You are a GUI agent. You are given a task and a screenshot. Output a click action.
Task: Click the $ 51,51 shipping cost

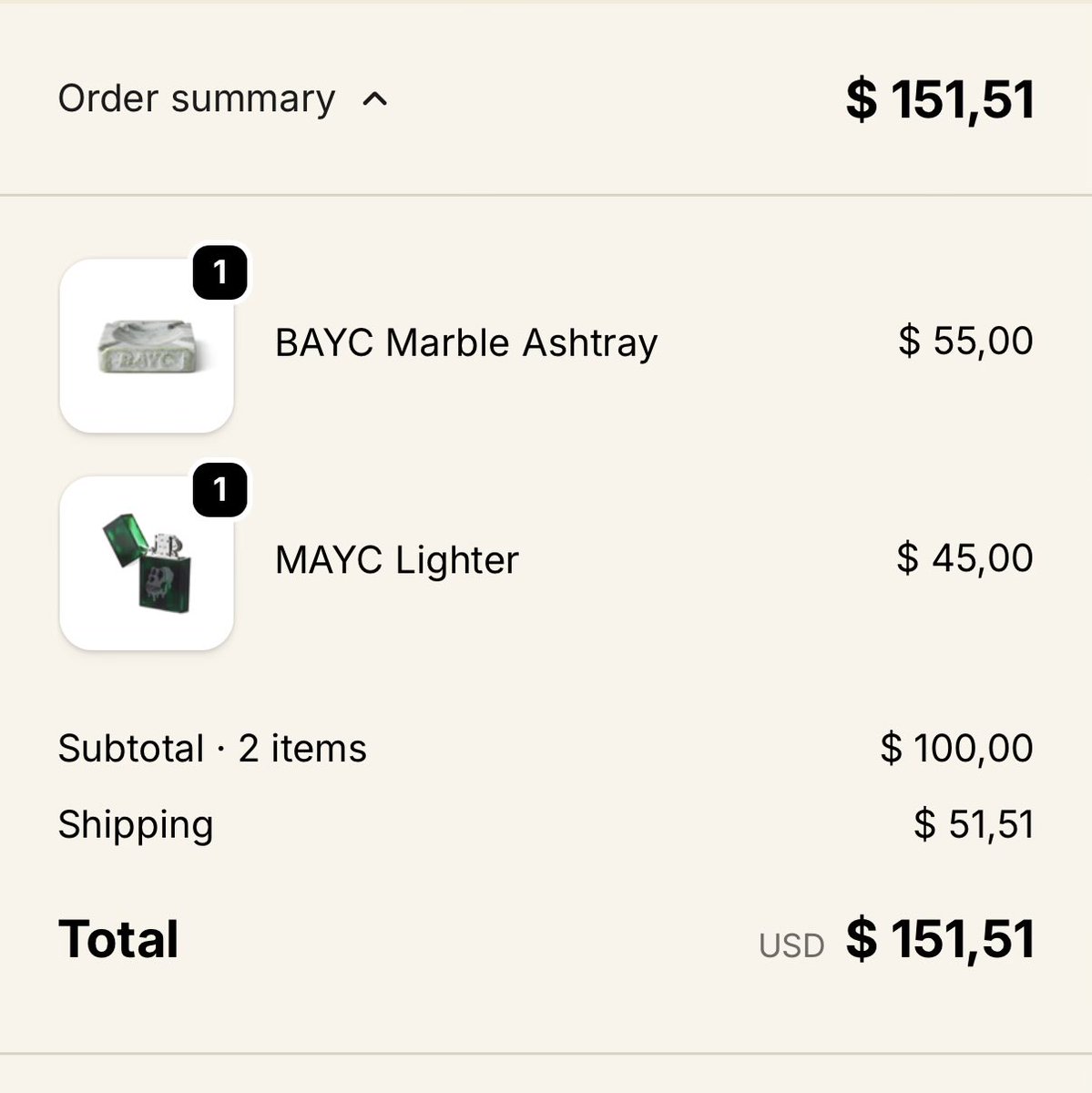[x=974, y=824]
